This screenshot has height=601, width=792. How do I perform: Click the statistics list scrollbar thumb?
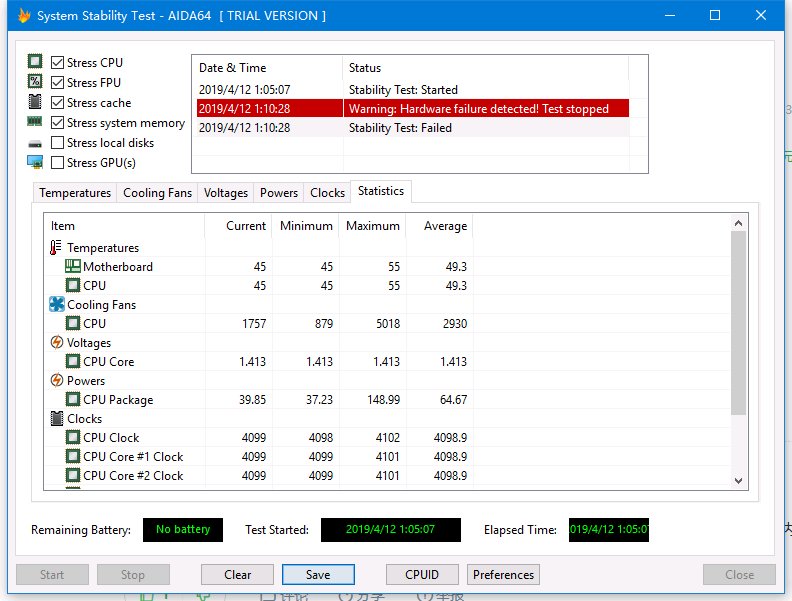tap(738, 323)
